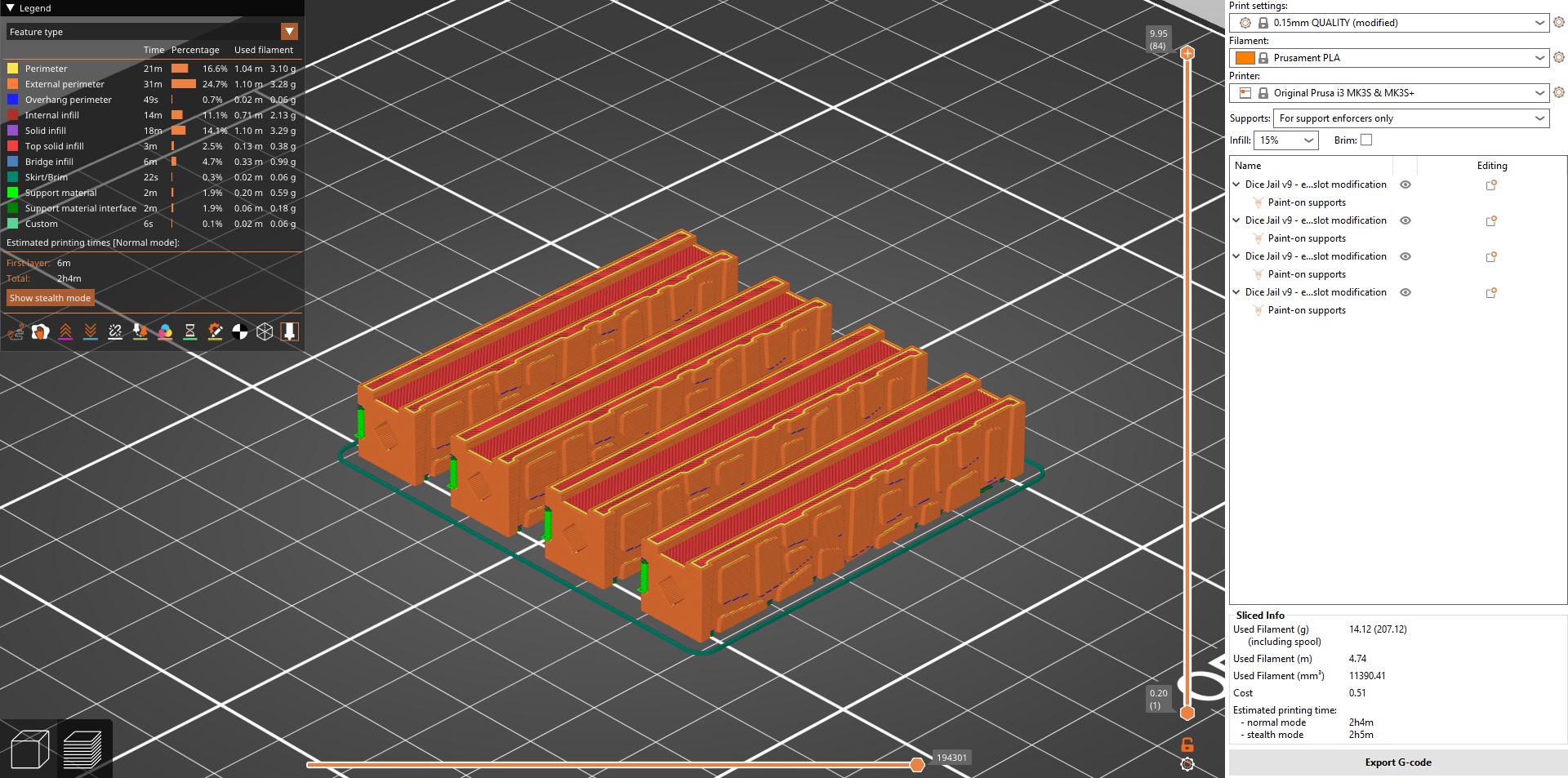1568x778 pixels.
Task: Open printer settings gear next to Original Prusa i3
Action: [1558, 93]
